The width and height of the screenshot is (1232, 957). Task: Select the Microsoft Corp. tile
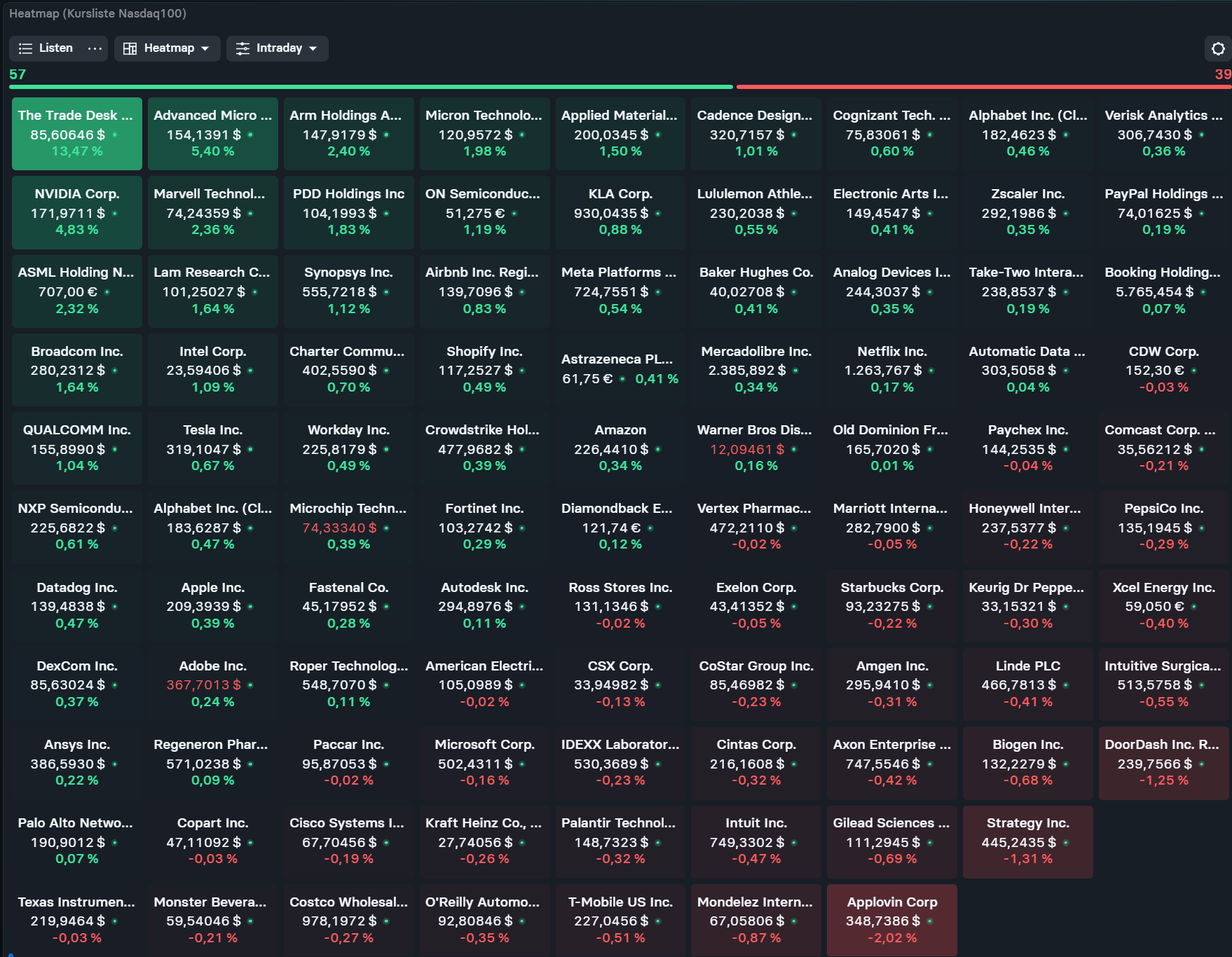[x=485, y=763]
